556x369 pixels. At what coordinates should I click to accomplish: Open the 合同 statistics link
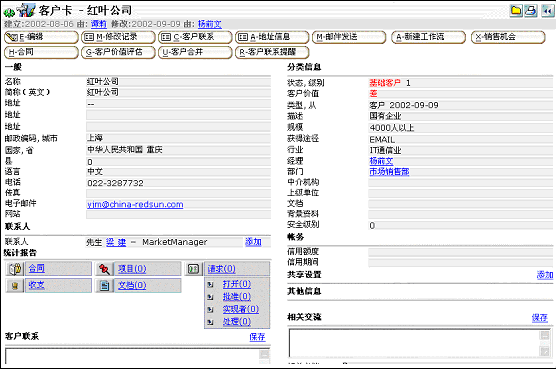coord(37,269)
